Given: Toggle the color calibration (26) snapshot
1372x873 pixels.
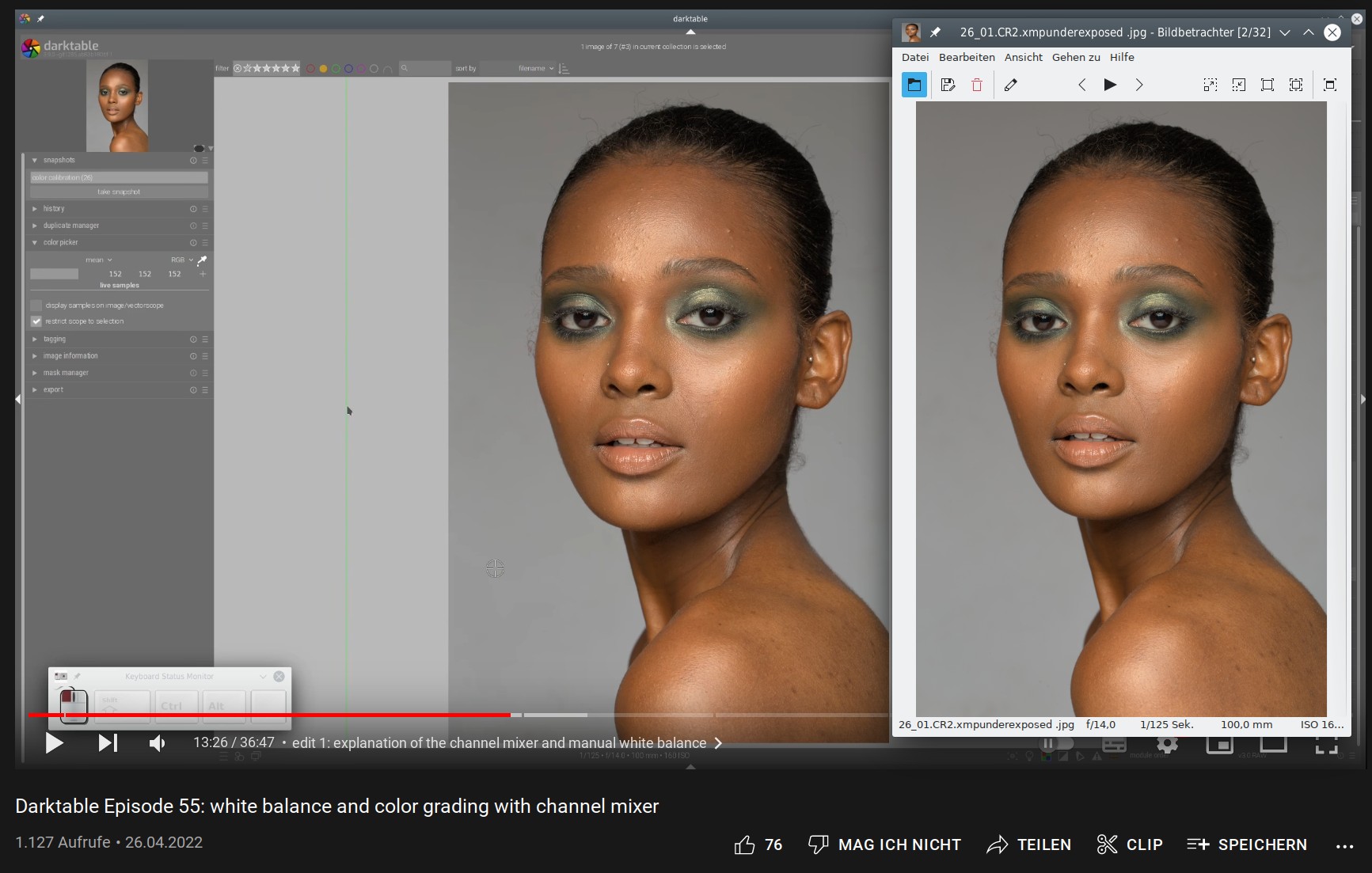Looking at the screenshot, I should (119, 177).
